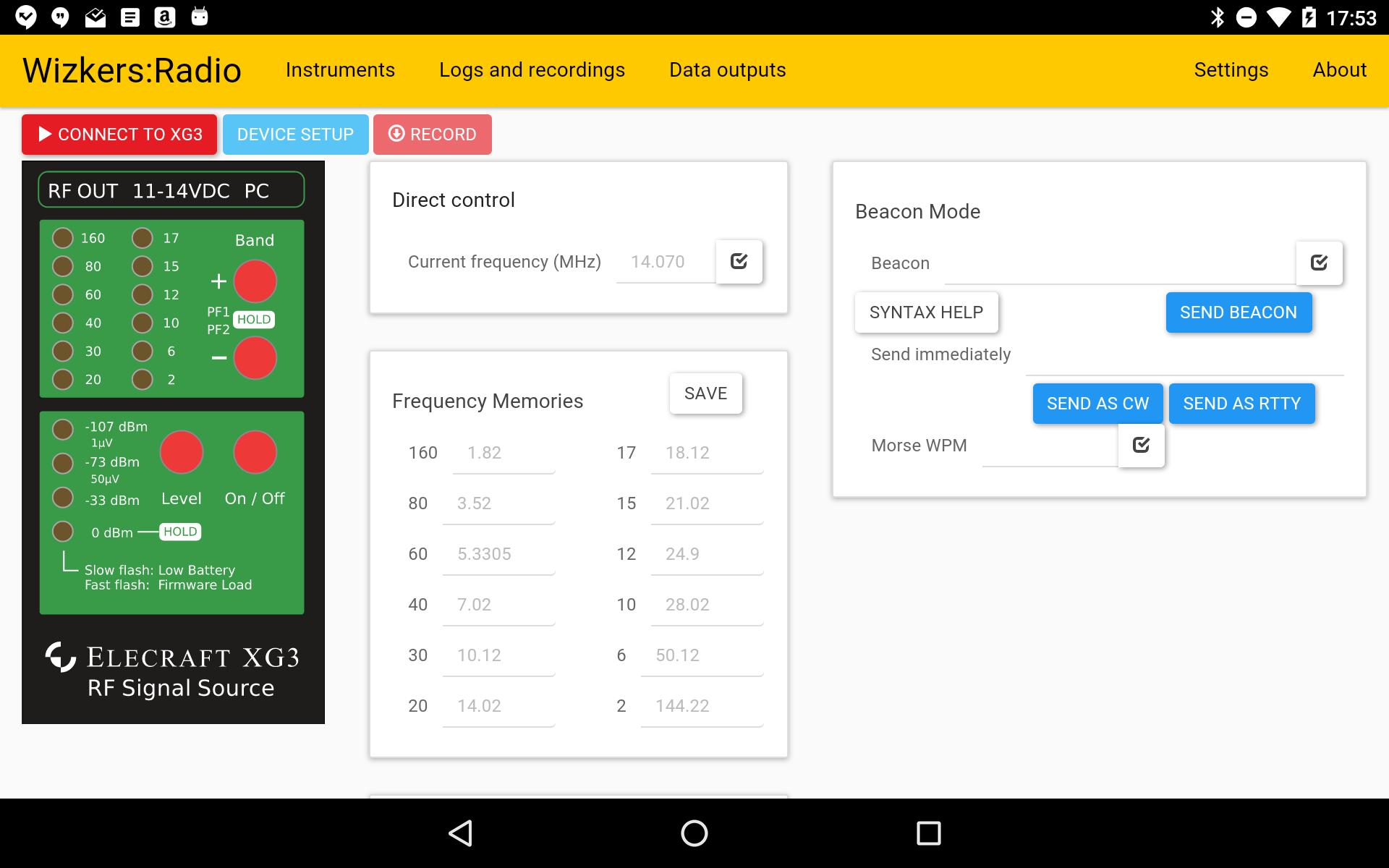Select the 20 band LED indicator
The image size is (1389, 868).
(63, 379)
